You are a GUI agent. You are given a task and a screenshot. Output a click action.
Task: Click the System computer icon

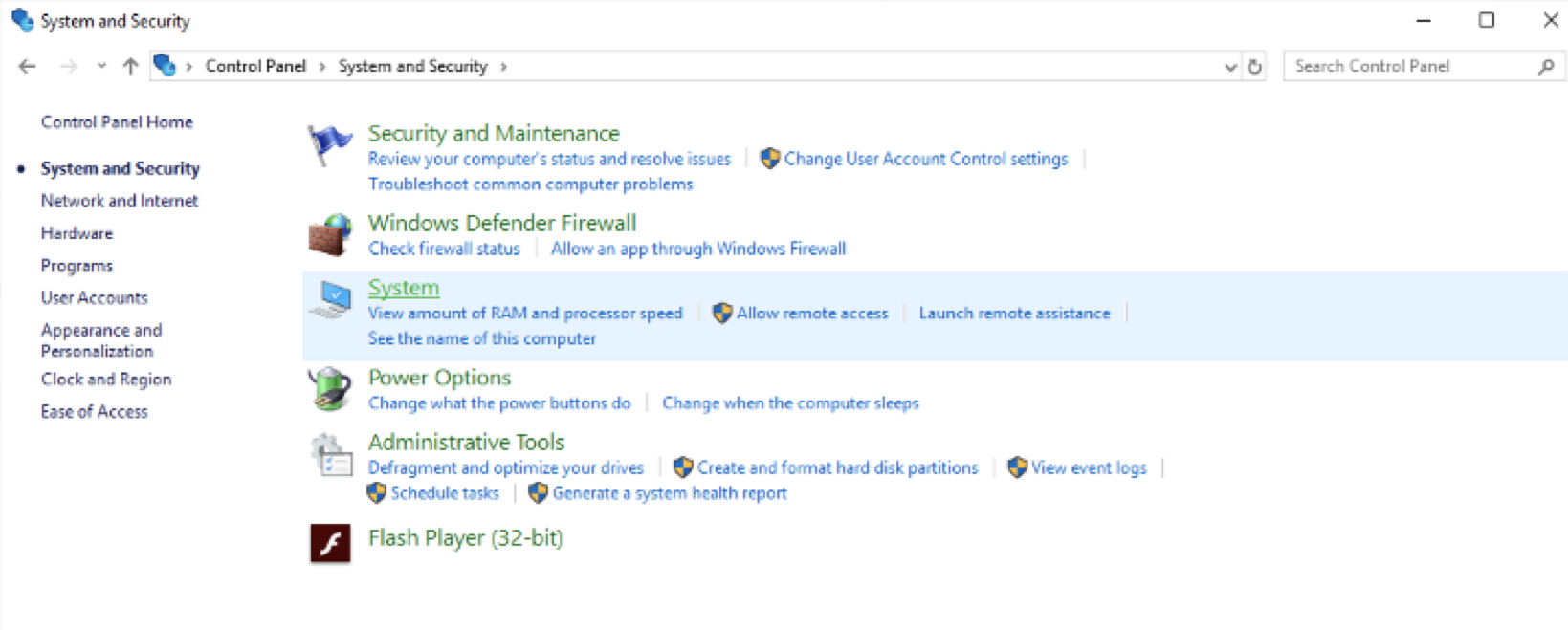coord(332,299)
